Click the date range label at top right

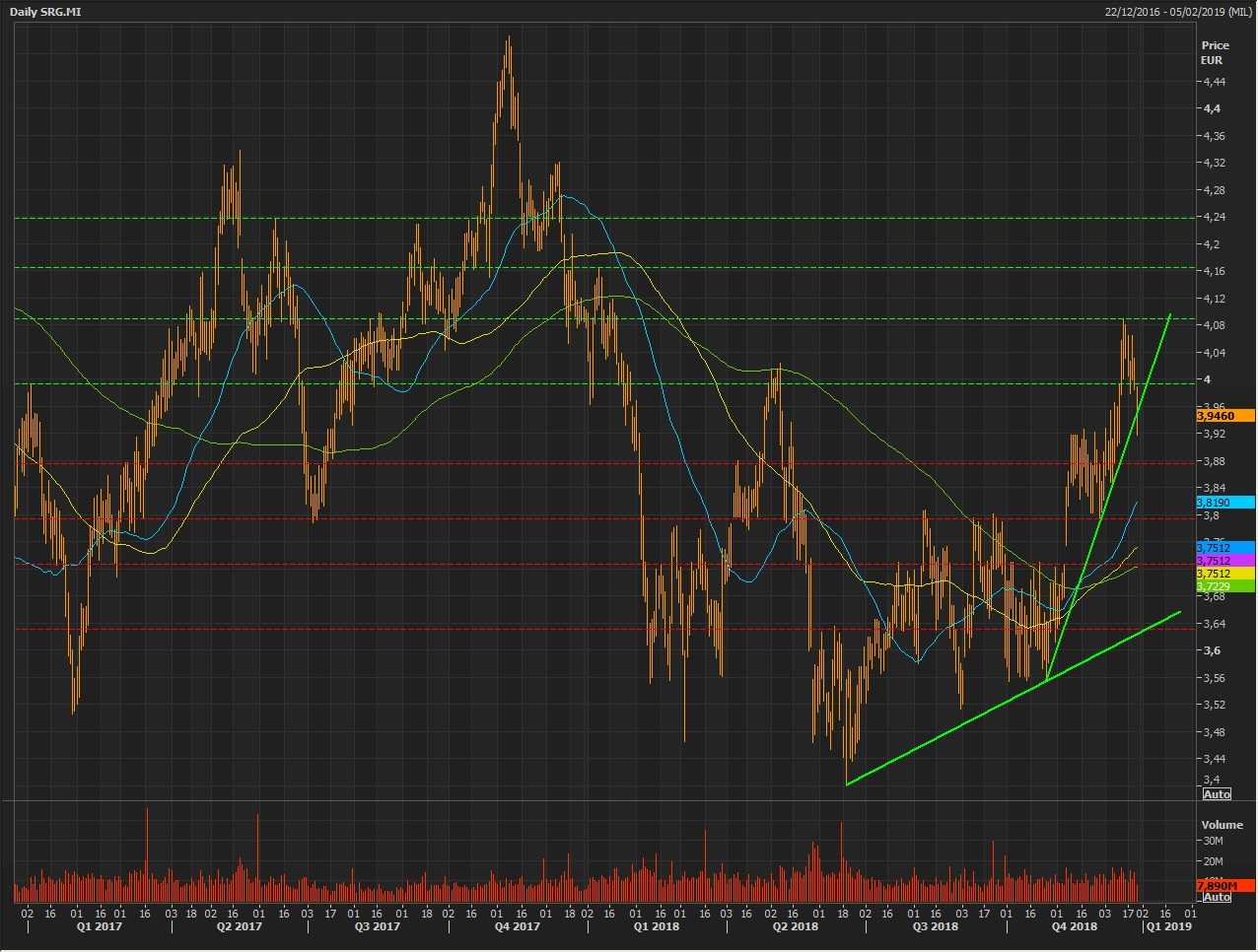1178,11
